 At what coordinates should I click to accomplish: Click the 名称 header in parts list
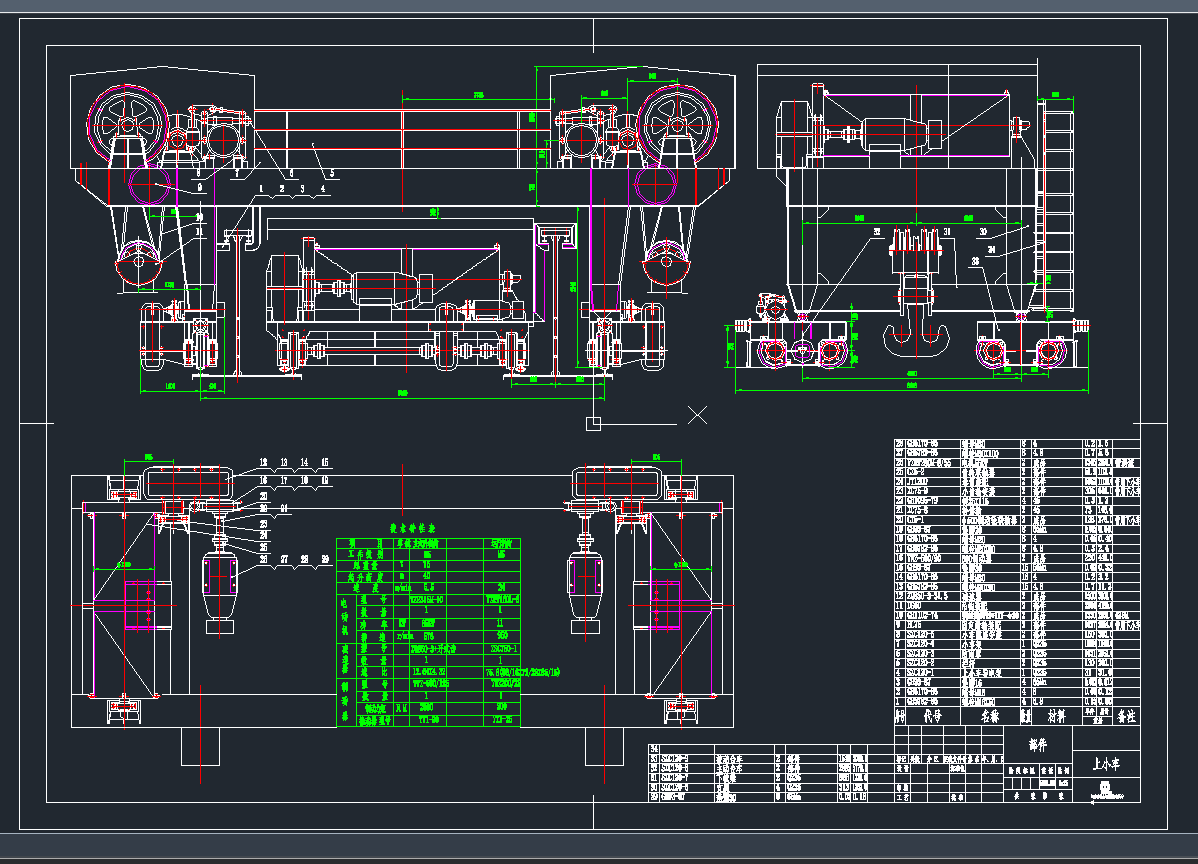[989, 716]
